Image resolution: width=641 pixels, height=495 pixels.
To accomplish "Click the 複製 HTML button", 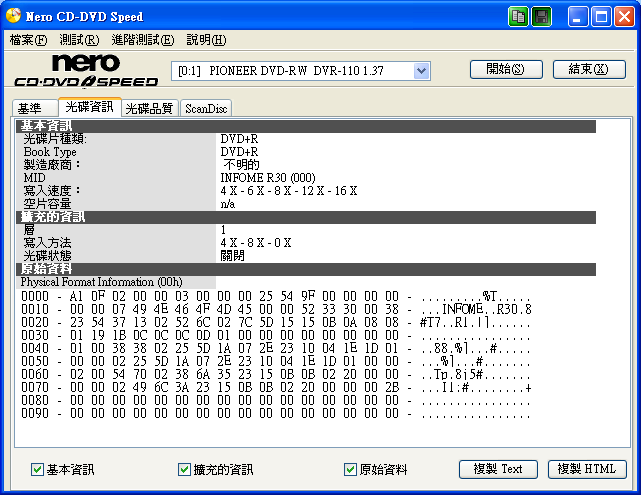I will [x=587, y=469].
